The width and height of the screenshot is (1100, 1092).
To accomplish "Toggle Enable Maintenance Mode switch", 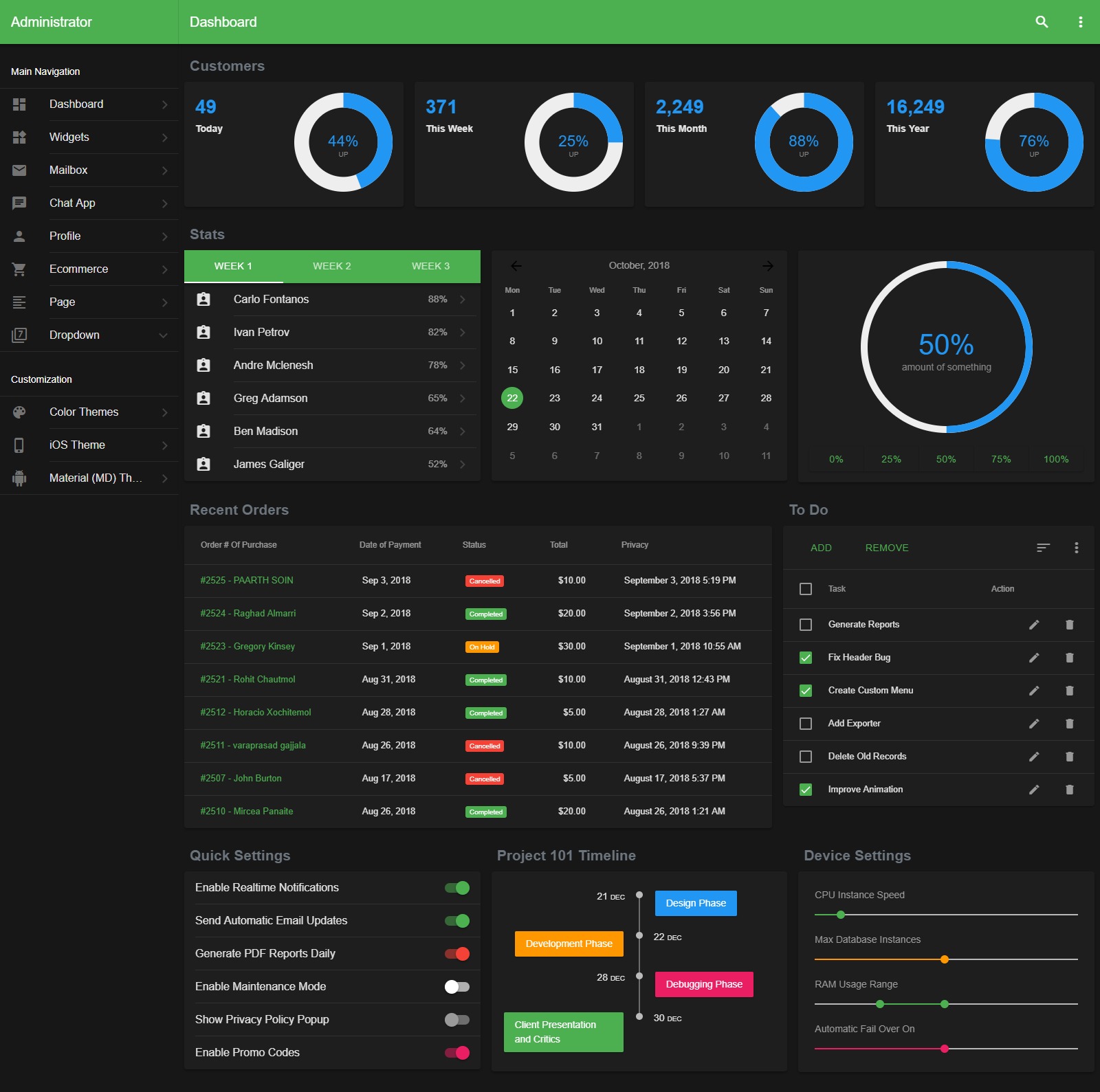I will tap(456, 987).
